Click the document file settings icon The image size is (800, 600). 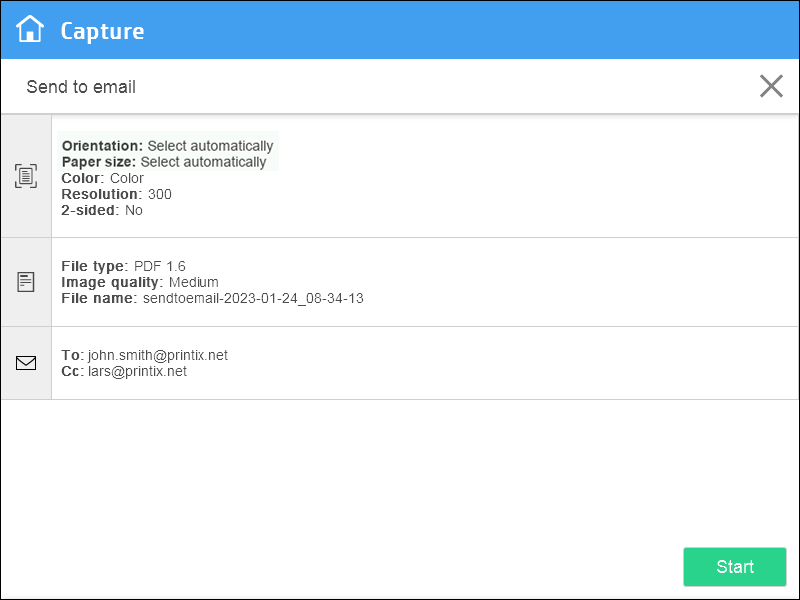pyautogui.click(x=26, y=282)
